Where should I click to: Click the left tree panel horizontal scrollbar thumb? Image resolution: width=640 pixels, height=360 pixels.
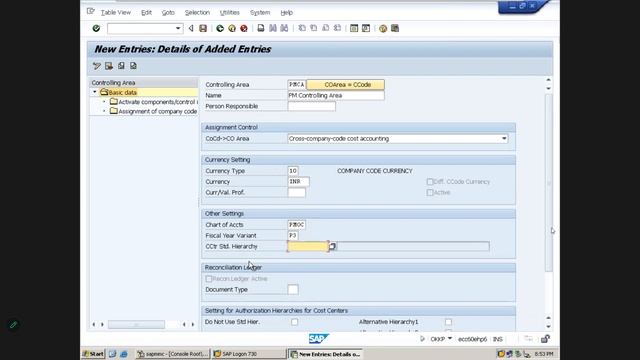(x=136, y=324)
